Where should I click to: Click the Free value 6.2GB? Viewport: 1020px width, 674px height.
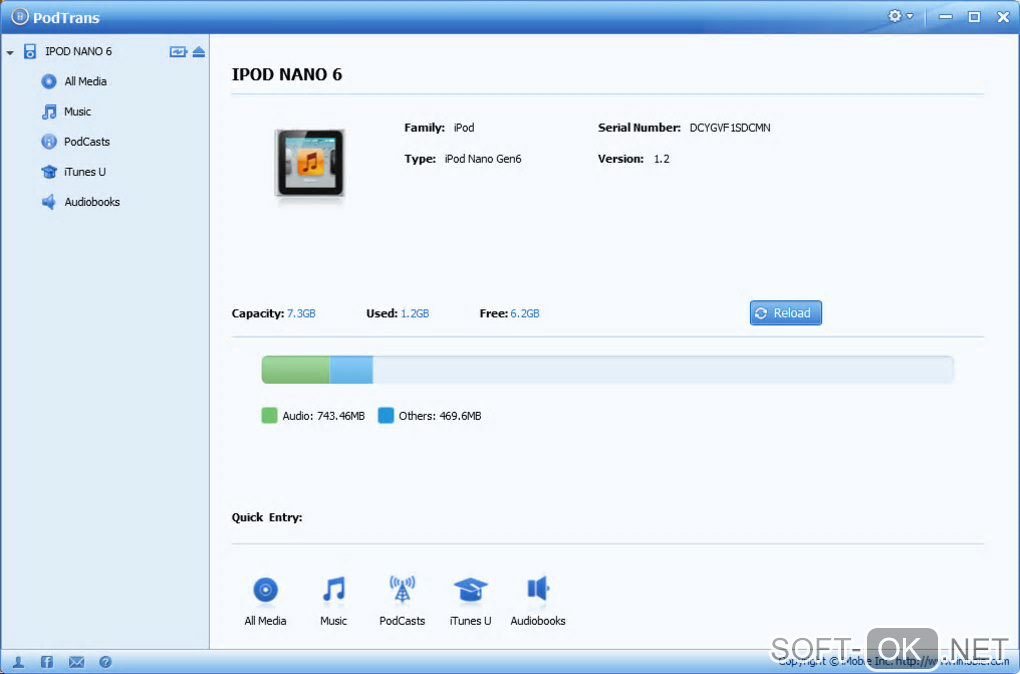point(525,314)
